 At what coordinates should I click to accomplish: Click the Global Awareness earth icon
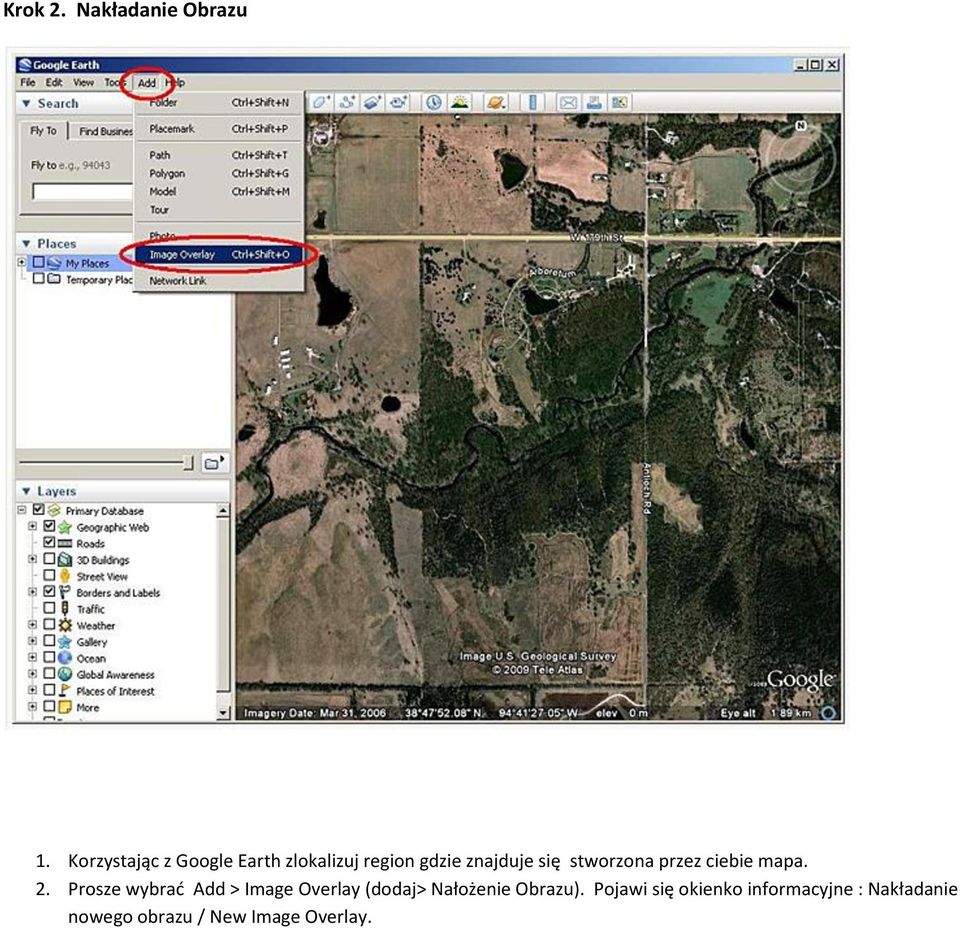coord(65,674)
